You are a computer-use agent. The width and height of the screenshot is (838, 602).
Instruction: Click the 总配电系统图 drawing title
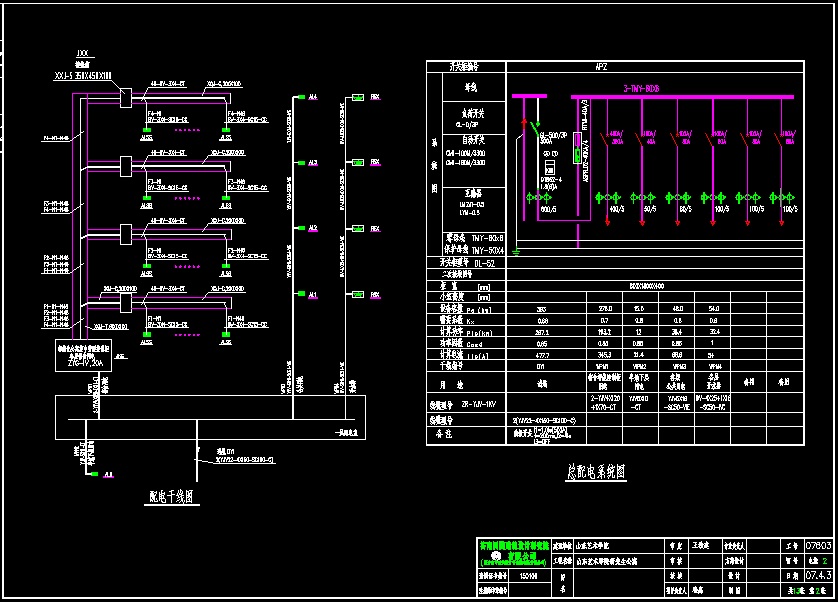pyautogui.click(x=595, y=472)
